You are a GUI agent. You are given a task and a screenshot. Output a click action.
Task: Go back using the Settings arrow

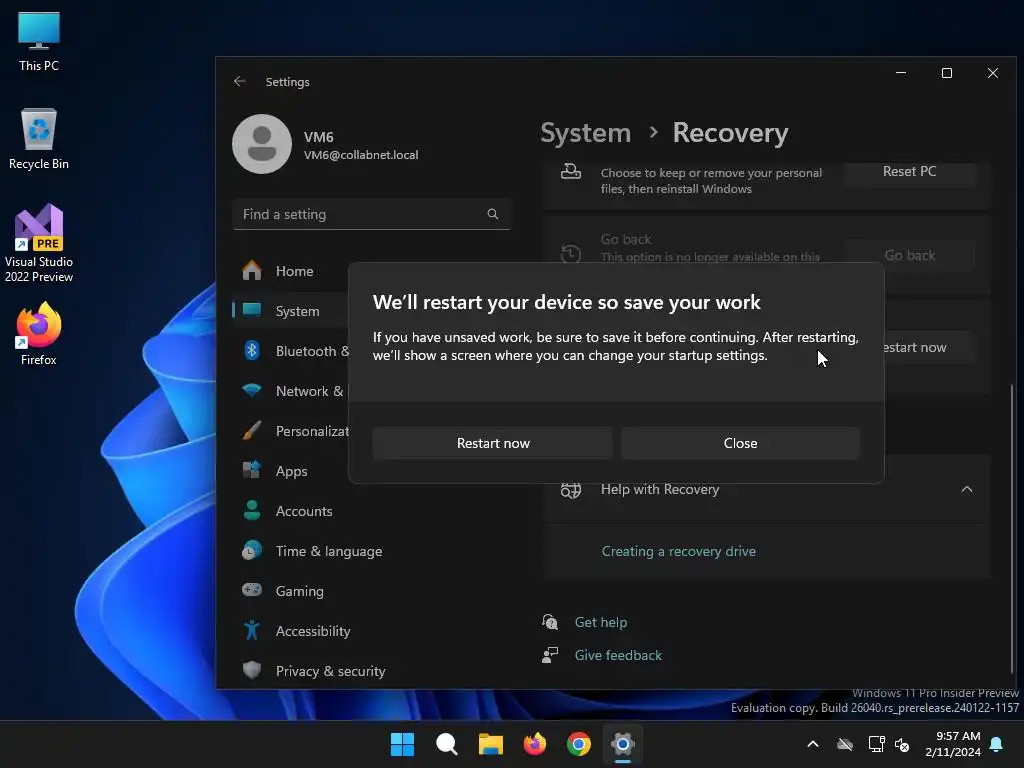(240, 82)
